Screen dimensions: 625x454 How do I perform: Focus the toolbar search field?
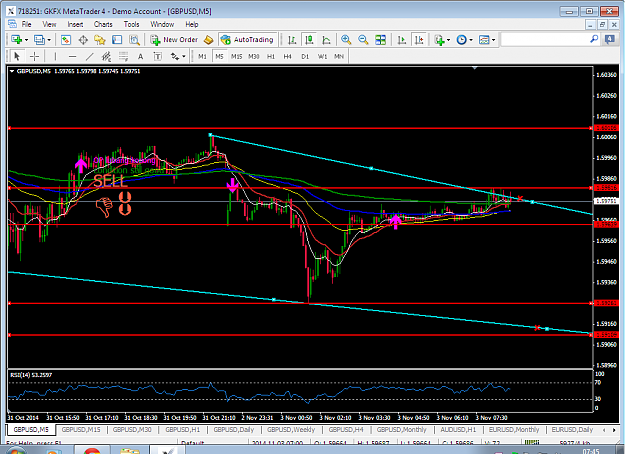(x=544, y=39)
